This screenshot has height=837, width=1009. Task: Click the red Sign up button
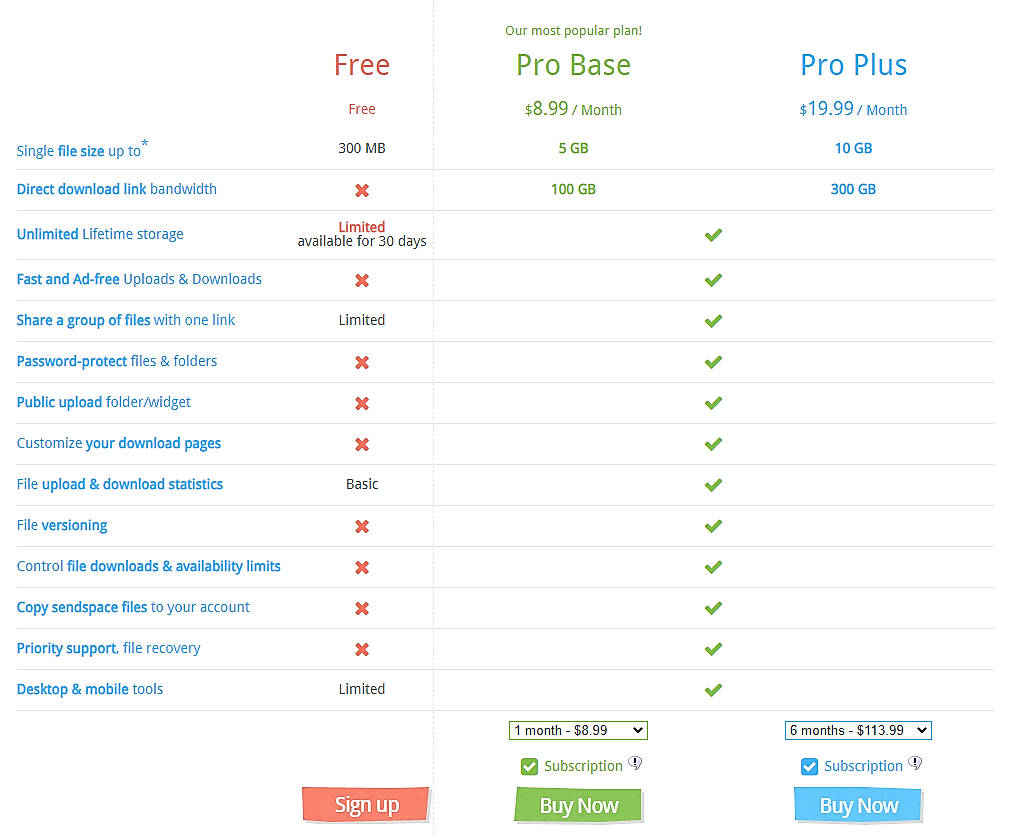(x=365, y=804)
